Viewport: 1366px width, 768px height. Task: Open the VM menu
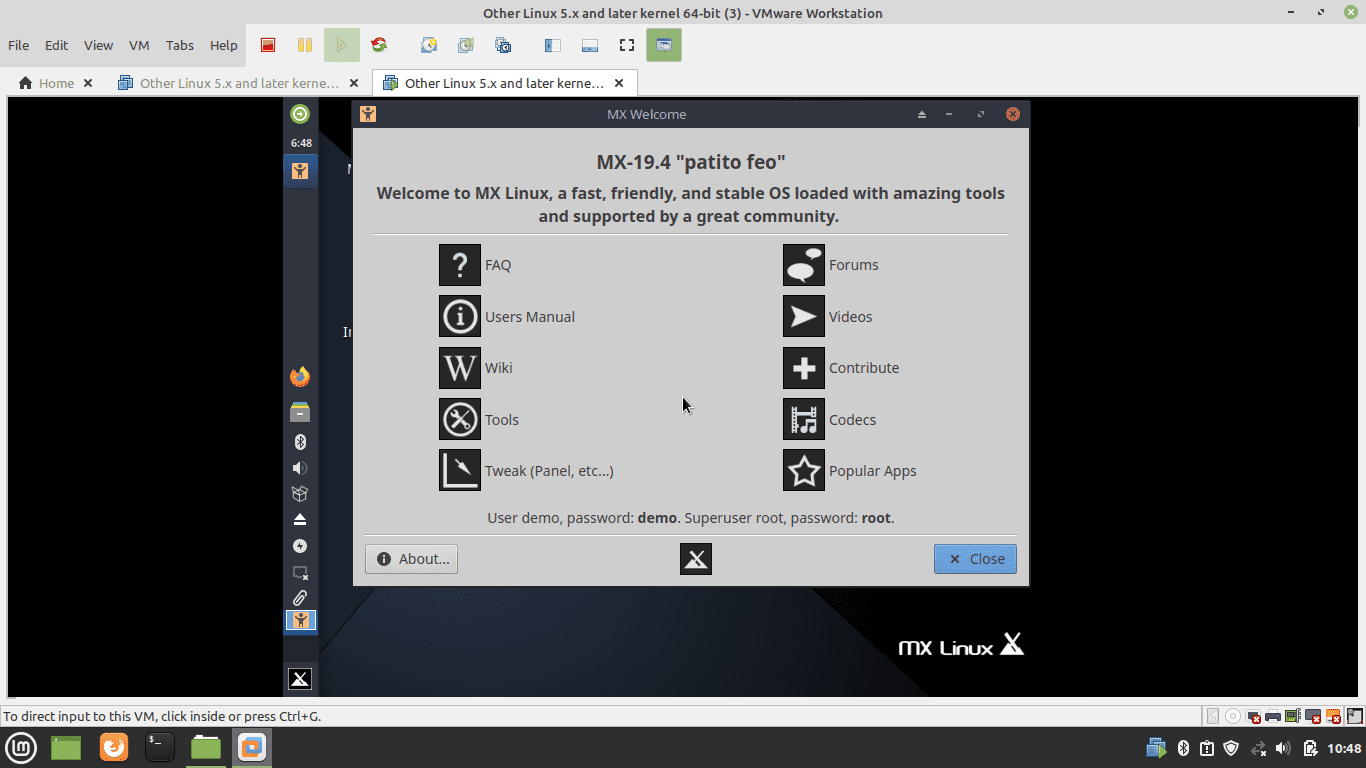(x=139, y=45)
